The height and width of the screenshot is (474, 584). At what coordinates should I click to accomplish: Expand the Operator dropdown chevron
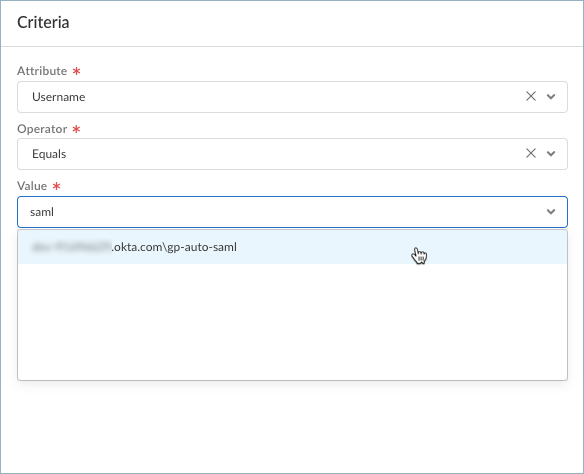551,154
